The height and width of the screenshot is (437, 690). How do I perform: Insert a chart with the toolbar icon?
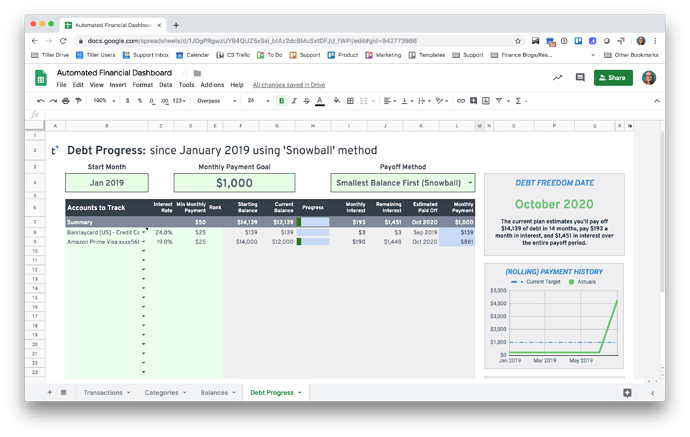486,101
